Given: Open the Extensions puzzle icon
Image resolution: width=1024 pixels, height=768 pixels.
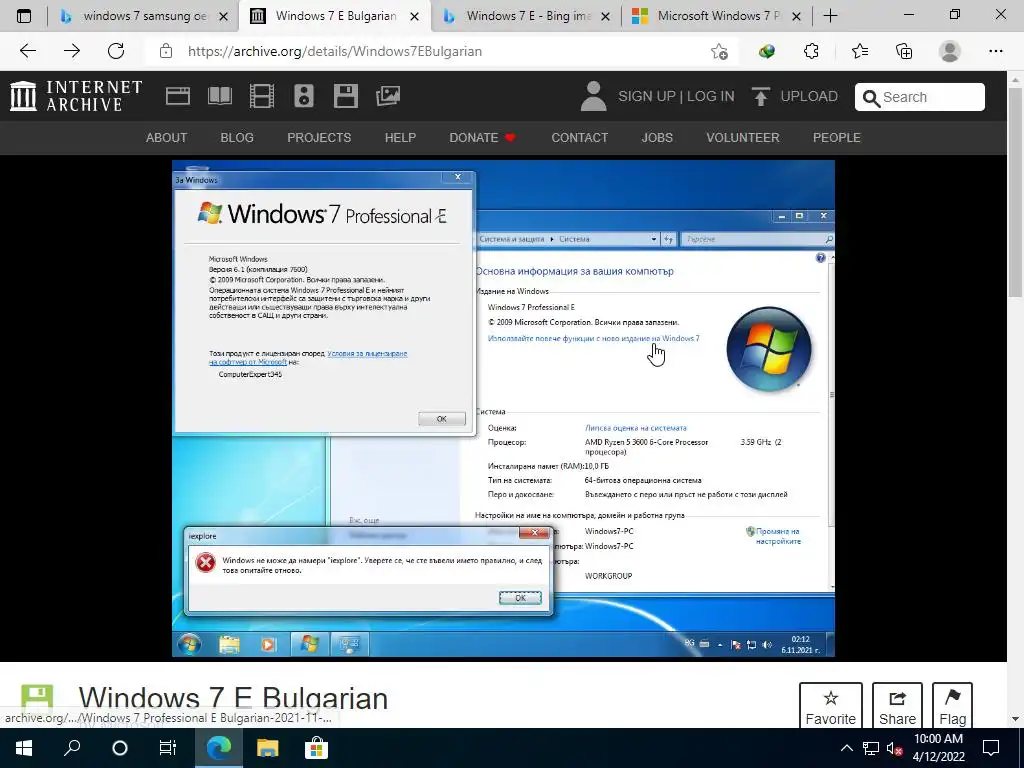Looking at the screenshot, I should coord(811,51).
